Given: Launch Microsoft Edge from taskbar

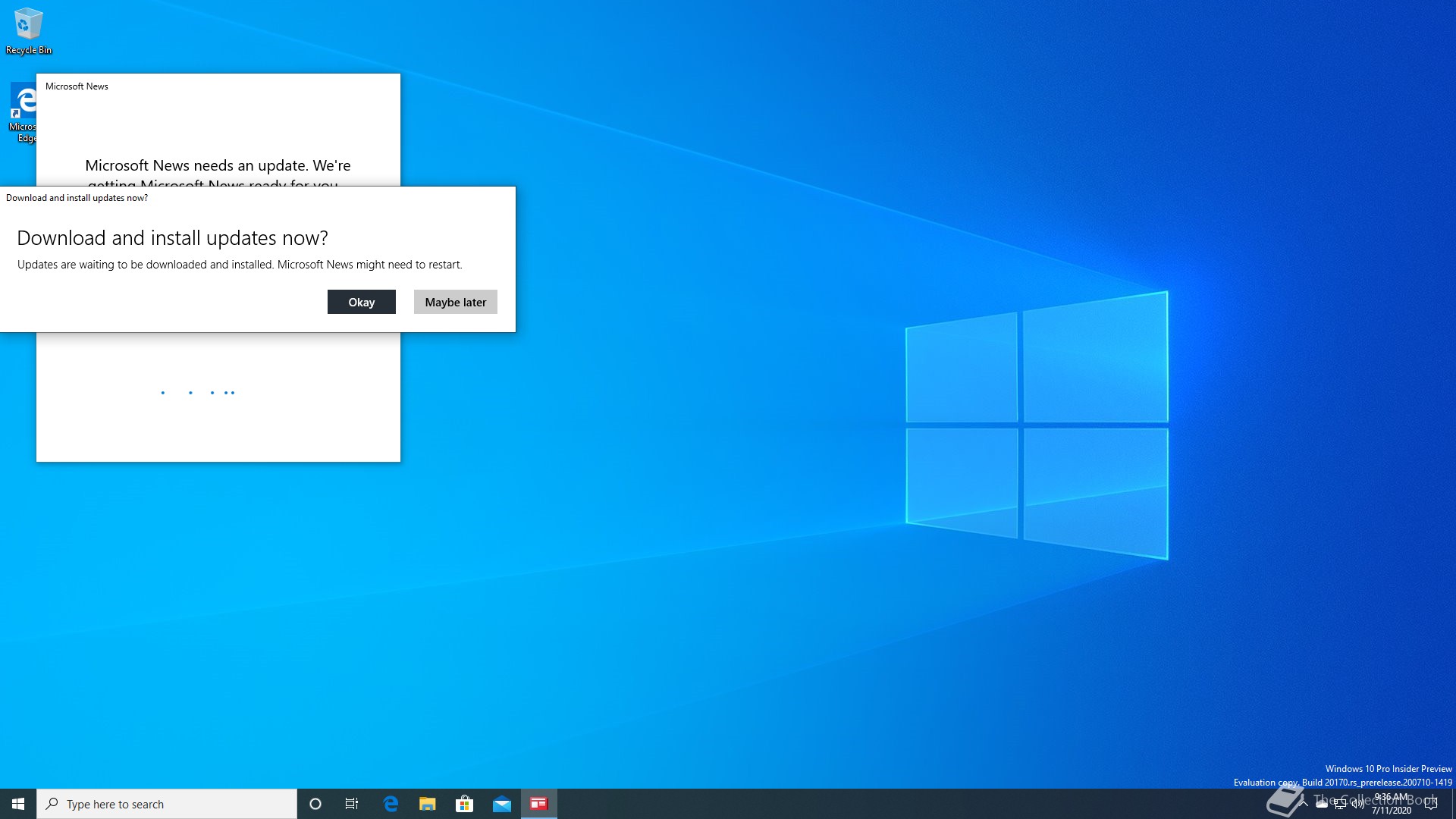Looking at the screenshot, I should 391,804.
